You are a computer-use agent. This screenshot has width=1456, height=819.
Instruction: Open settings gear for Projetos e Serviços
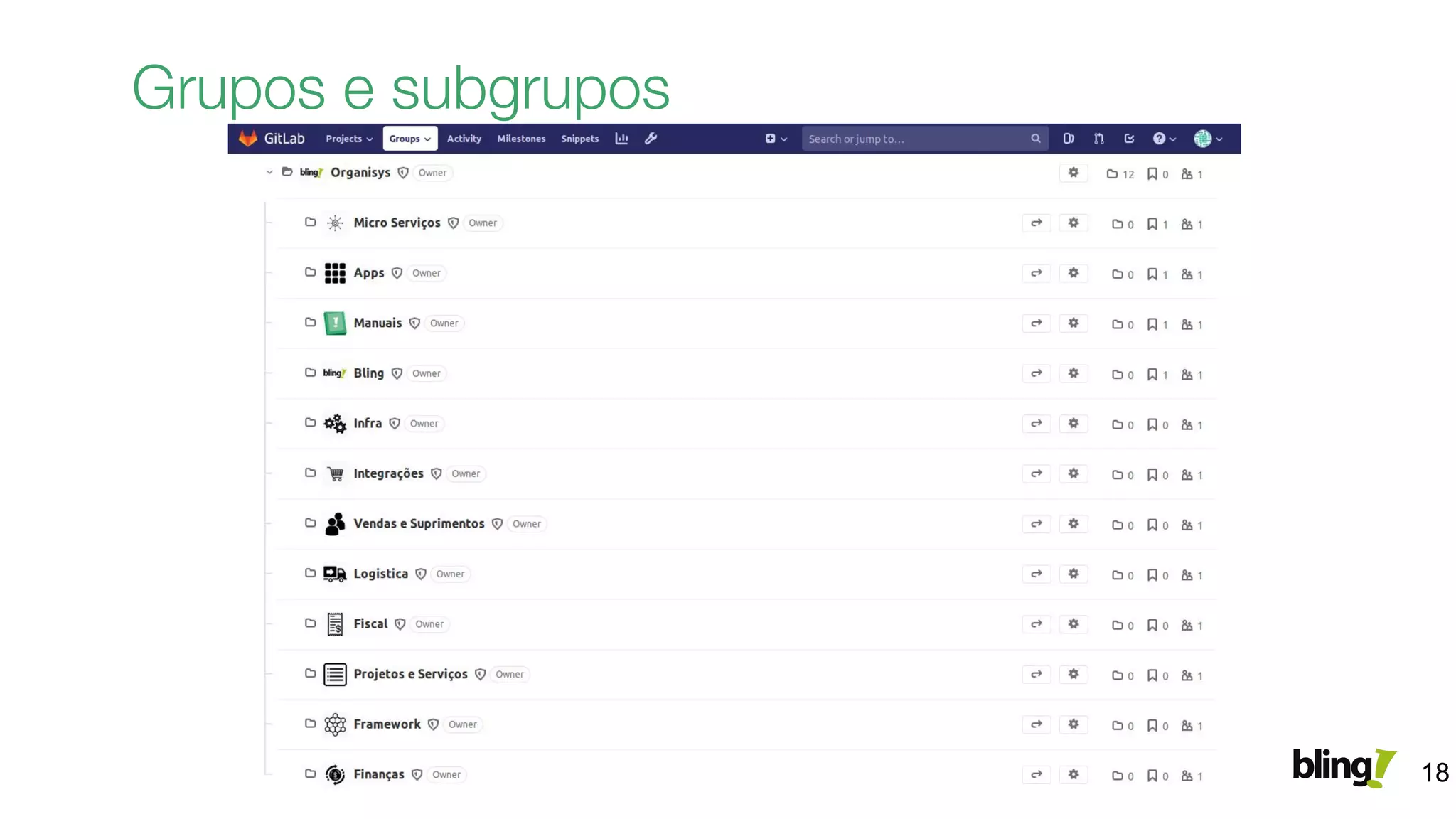1074,674
